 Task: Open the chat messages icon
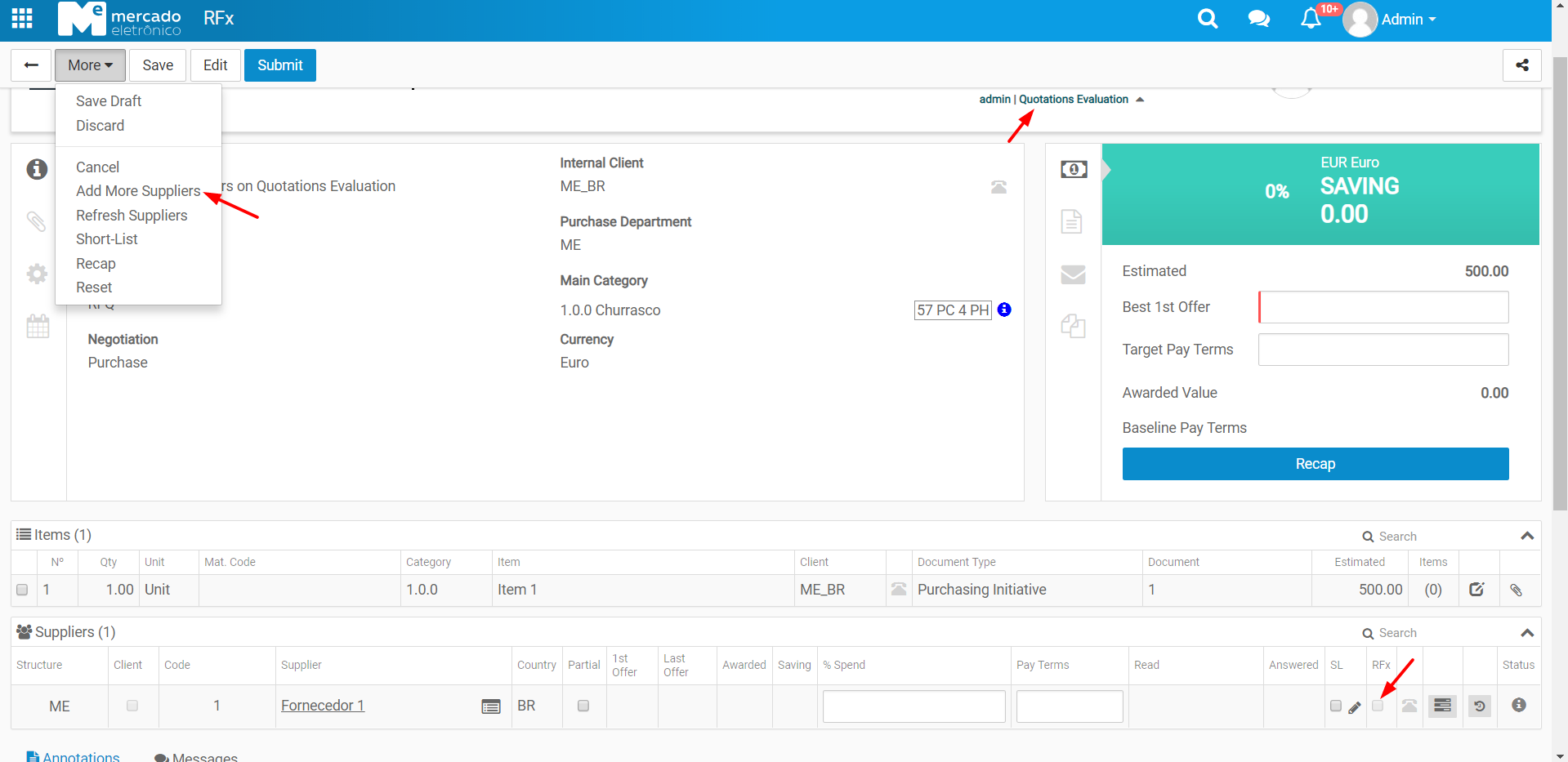(x=1258, y=19)
